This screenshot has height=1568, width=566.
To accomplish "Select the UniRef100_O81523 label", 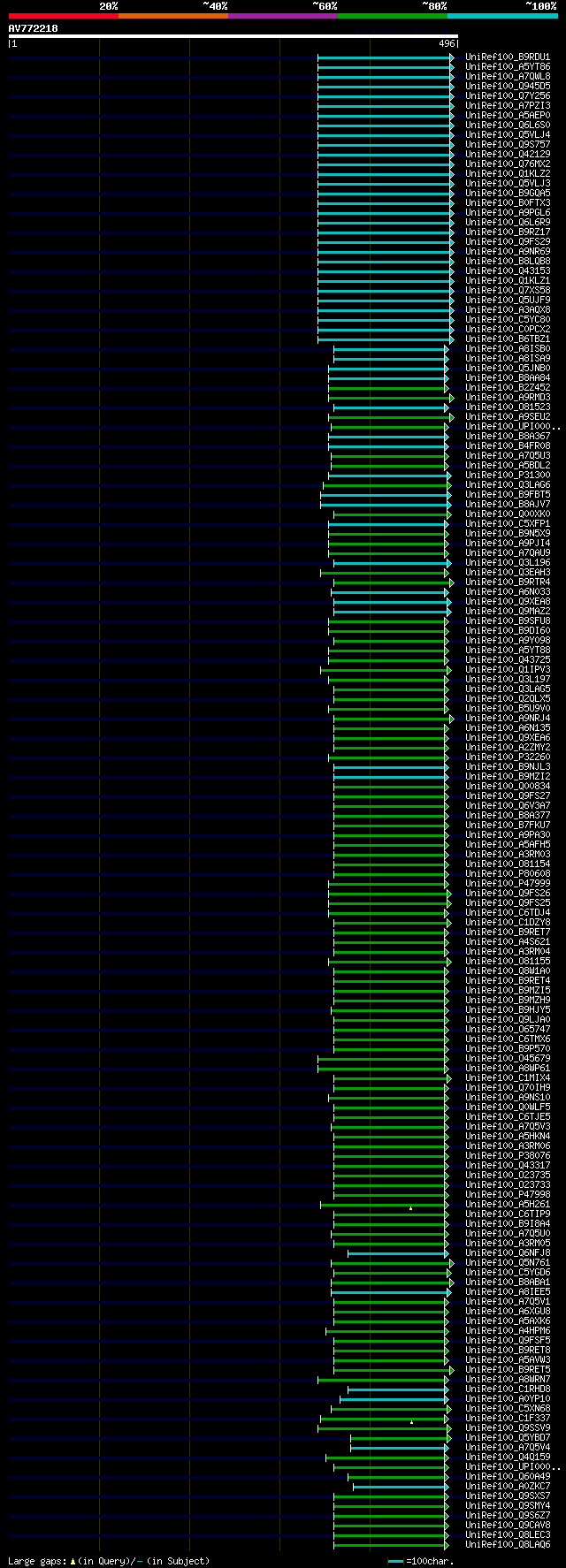I will tap(508, 407).
